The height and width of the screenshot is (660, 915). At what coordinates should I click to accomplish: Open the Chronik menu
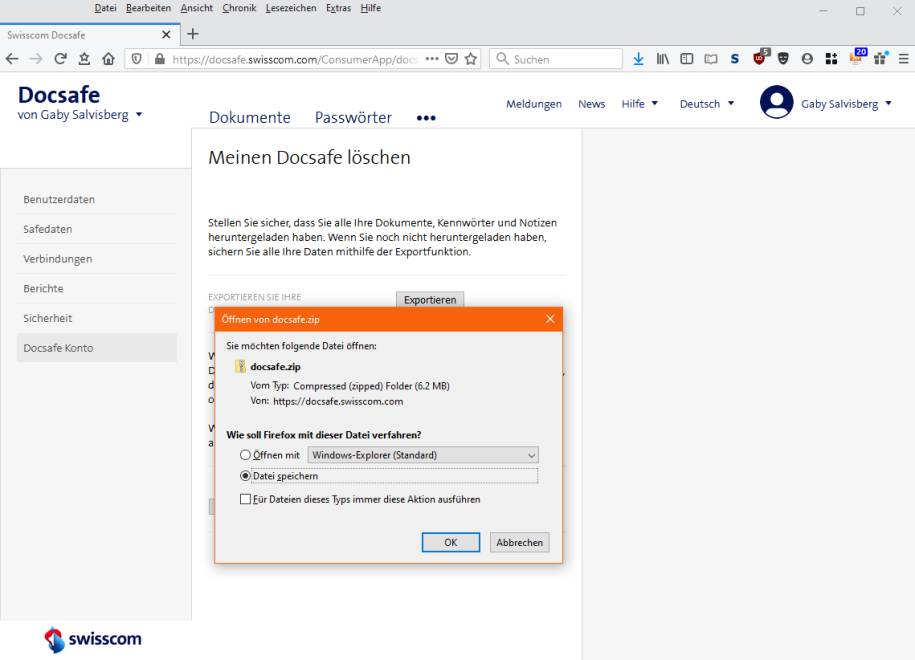point(239,8)
